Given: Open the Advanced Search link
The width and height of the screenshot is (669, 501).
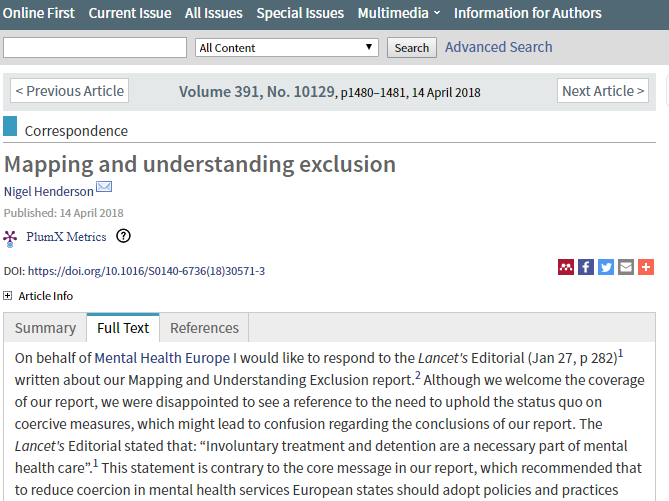Looking at the screenshot, I should click(x=499, y=47).
